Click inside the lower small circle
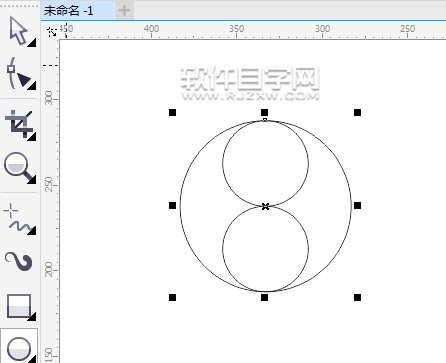This screenshot has height=363, width=446. [265, 249]
